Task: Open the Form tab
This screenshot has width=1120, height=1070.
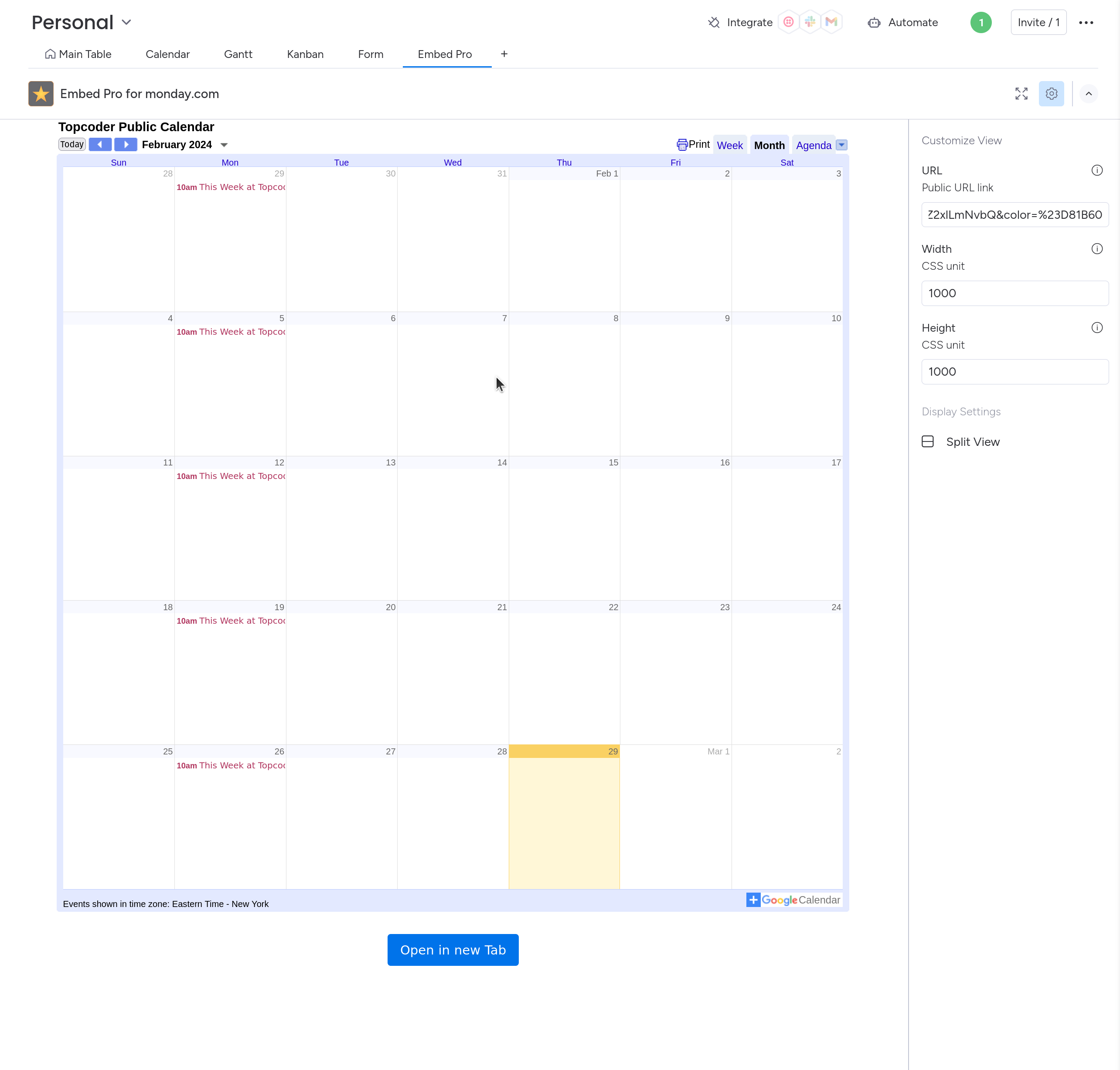Action: 370,54
